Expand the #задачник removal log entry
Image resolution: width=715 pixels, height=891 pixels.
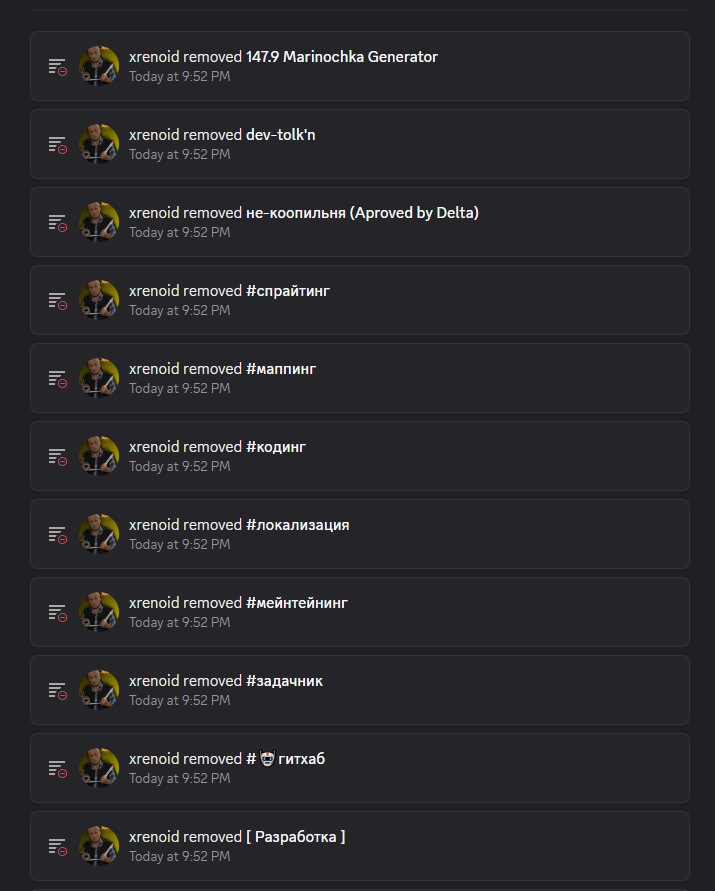click(360, 690)
